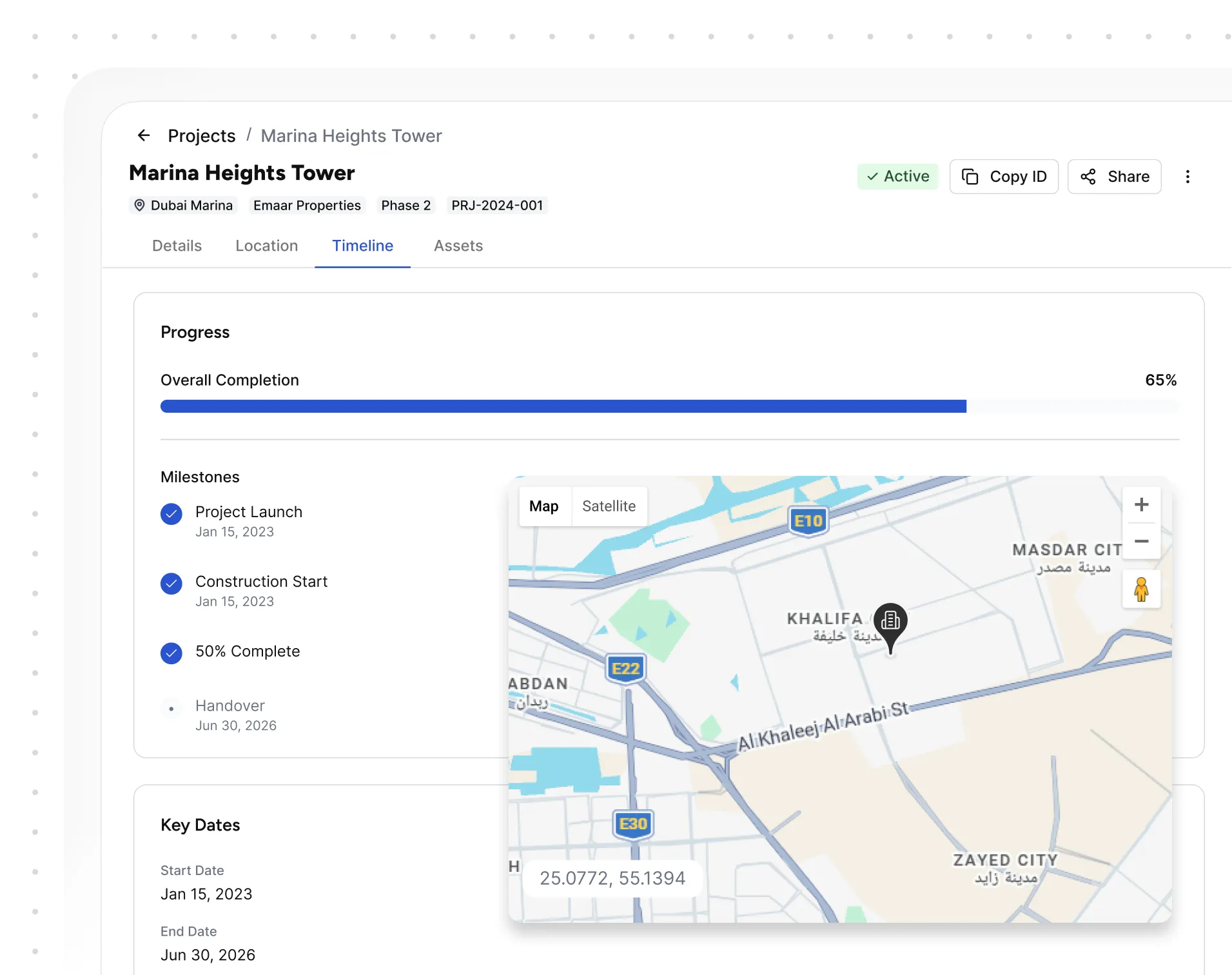Click the Handover pending dot marker
Image resolution: width=1232 pixels, height=975 pixels.
[171, 709]
